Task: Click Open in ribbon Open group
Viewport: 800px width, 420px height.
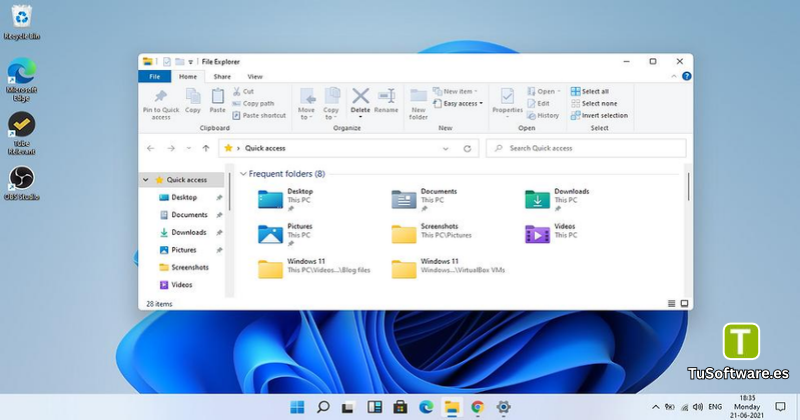Action: click(543, 91)
